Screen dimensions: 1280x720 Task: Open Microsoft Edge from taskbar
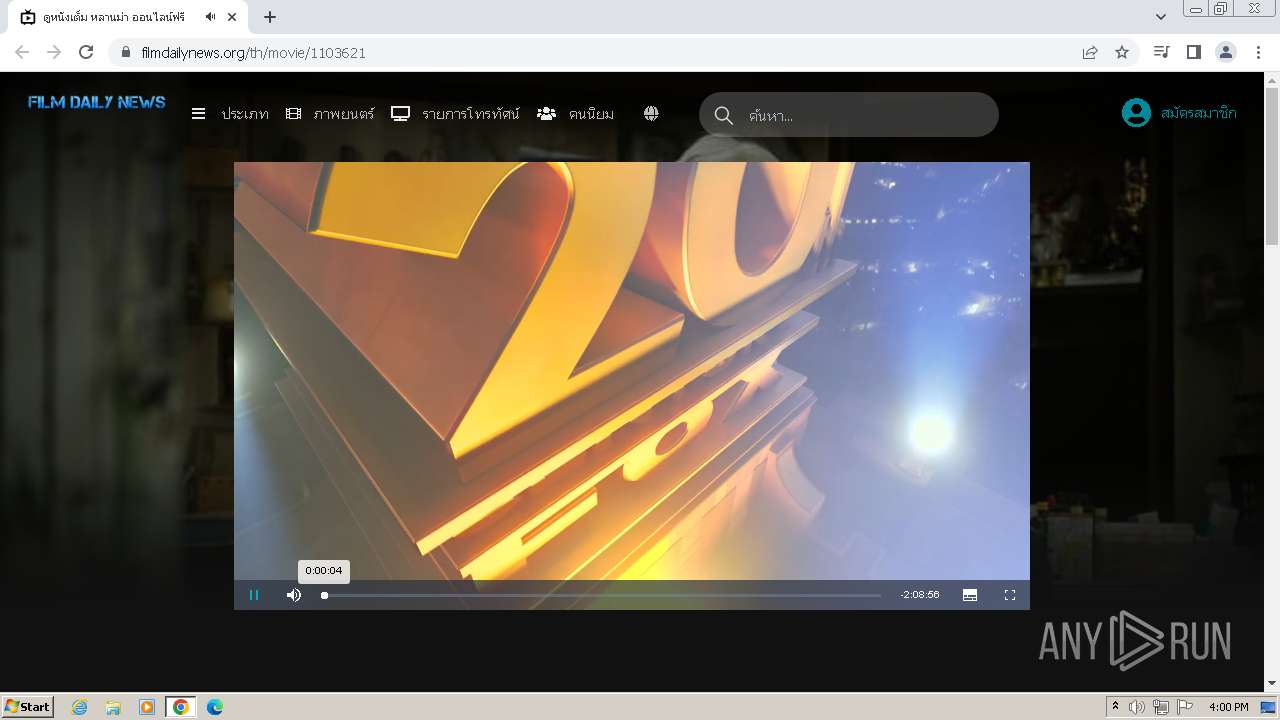(215, 707)
